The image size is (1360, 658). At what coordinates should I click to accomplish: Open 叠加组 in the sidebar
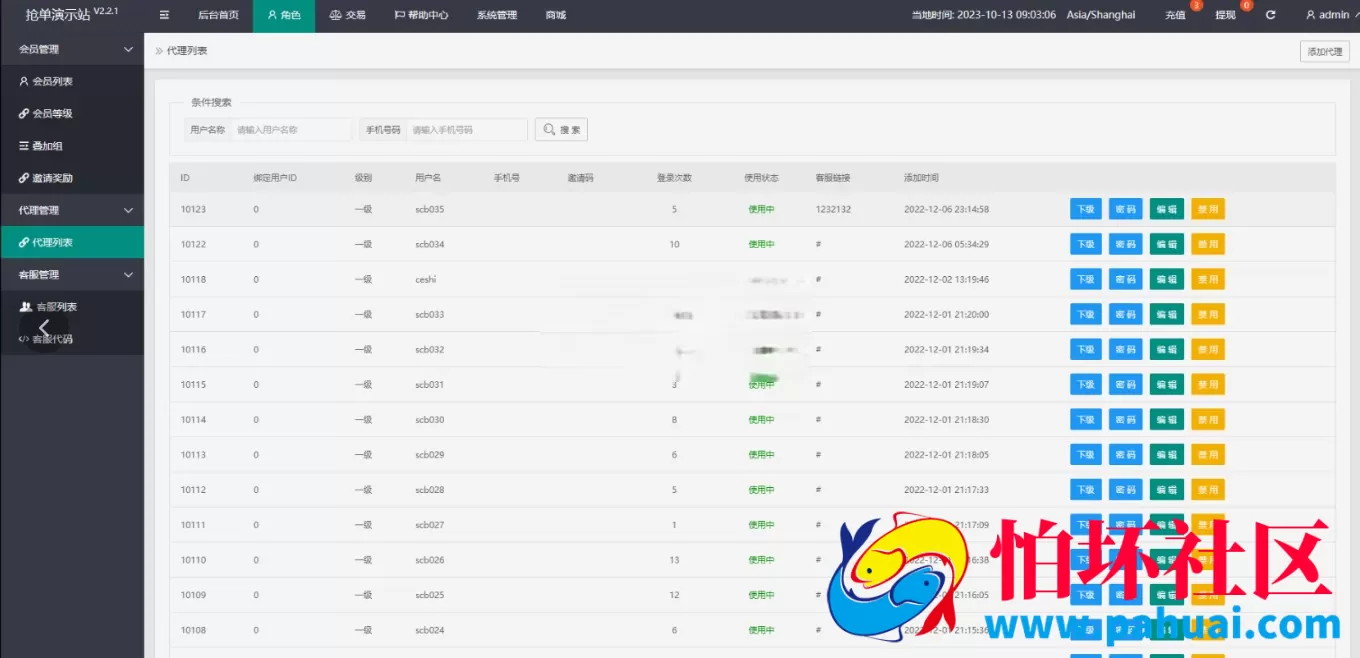click(x=47, y=146)
